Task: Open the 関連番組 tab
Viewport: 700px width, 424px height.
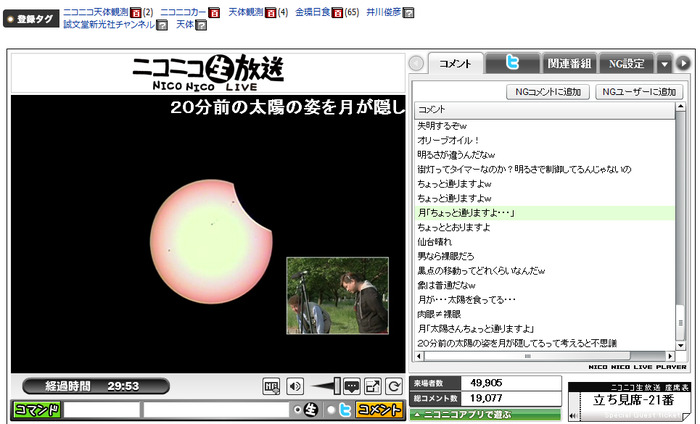Action: [569, 64]
